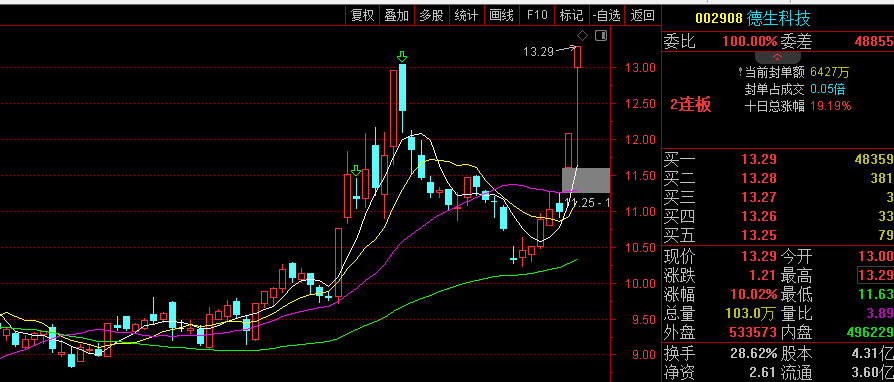Viewport: 894px width, 382px height.
Task: Click the lower green down-arrow signal marker
Action: (356, 170)
